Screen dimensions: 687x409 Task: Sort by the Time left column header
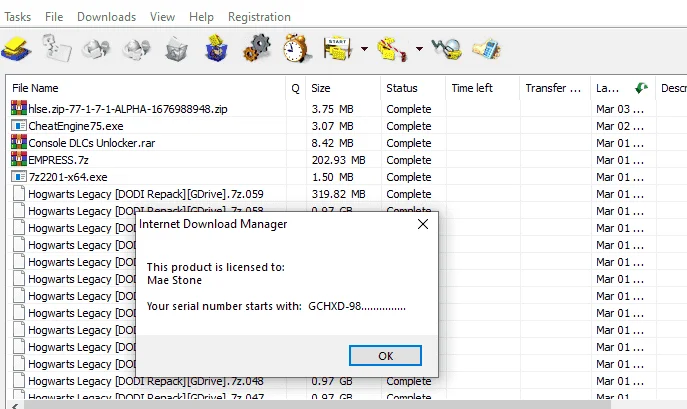click(x=483, y=88)
